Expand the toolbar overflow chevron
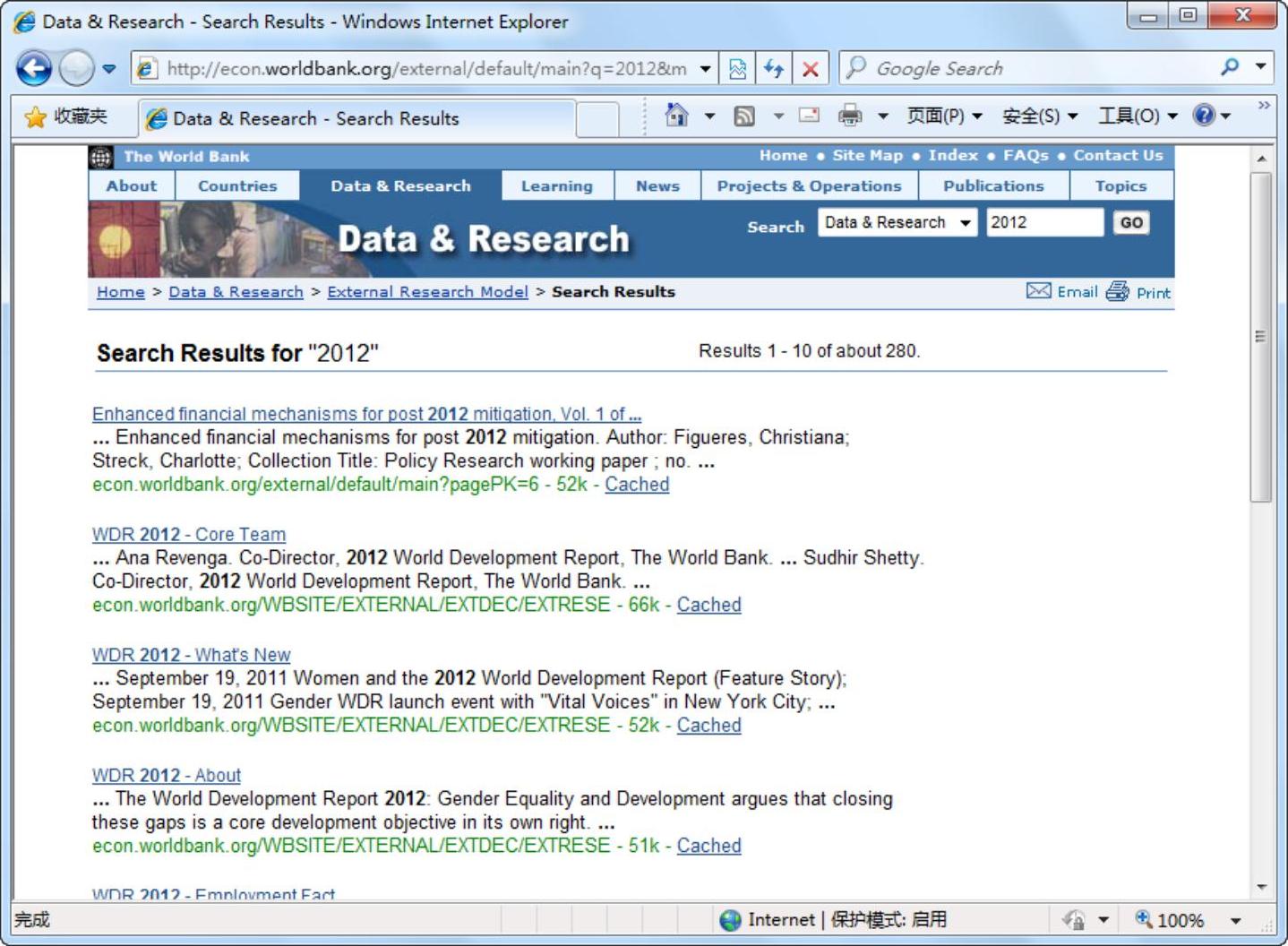The width and height of the screenshot is (1288, 946). tap(1264, 106)
